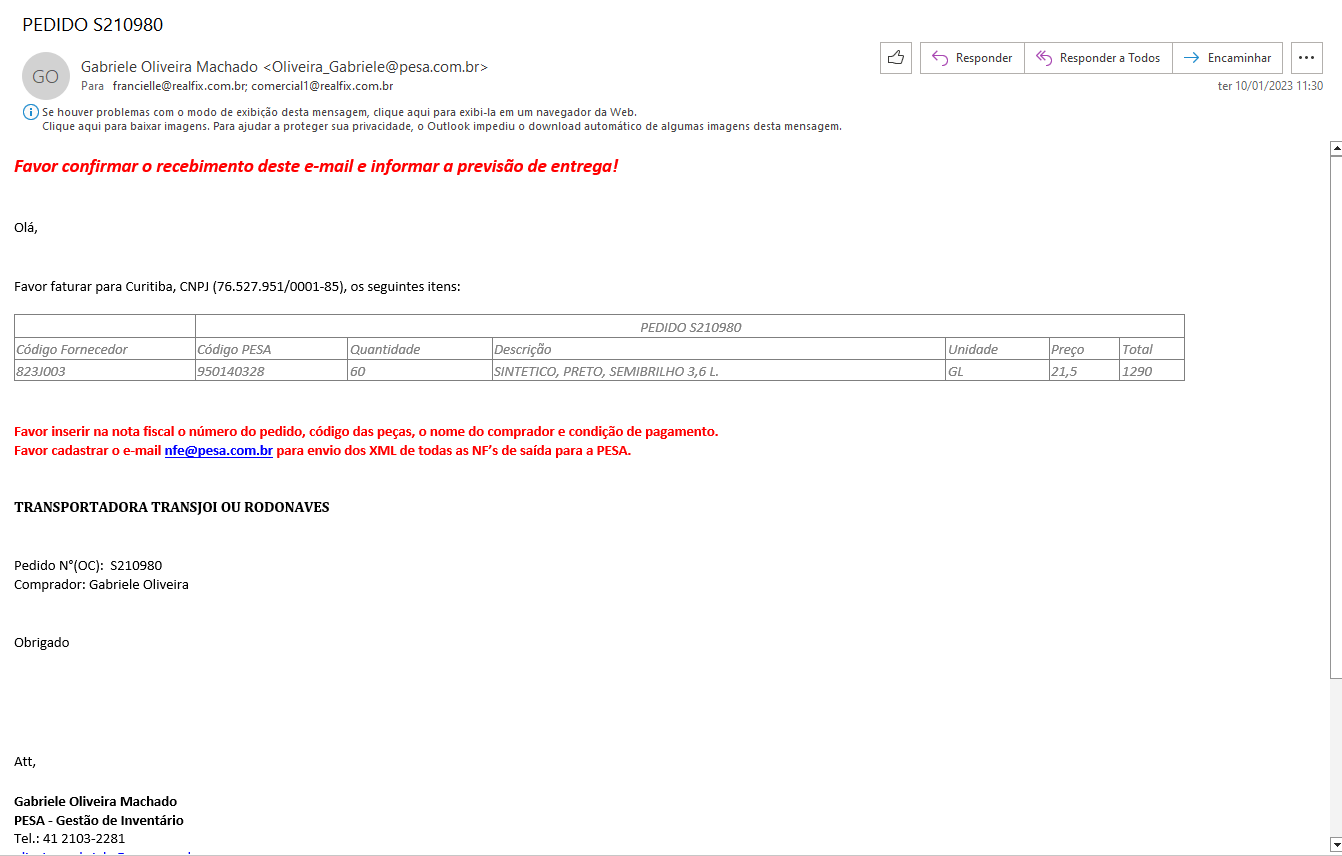Open the nfe@pesa.com.br email link
Screen dimensions: 1342x856
tap(218, 450)
